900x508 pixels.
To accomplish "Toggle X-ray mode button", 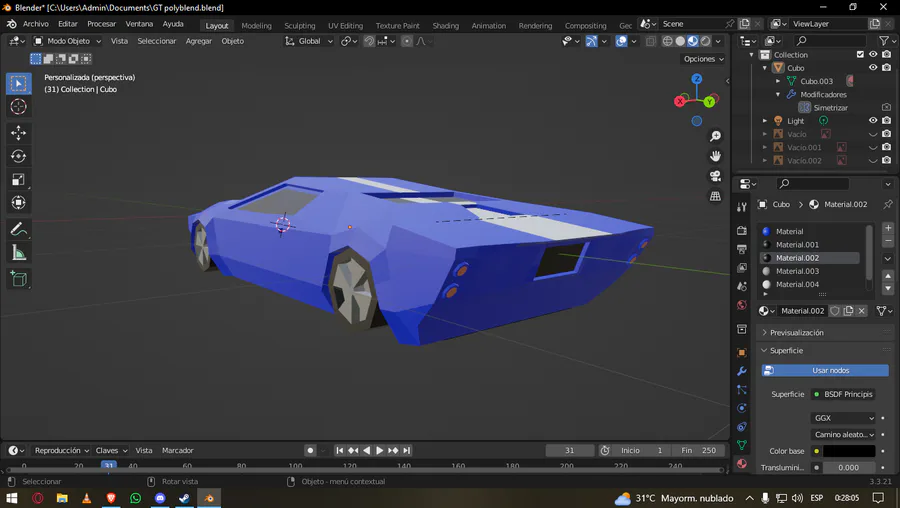I will tap(651, 41).
